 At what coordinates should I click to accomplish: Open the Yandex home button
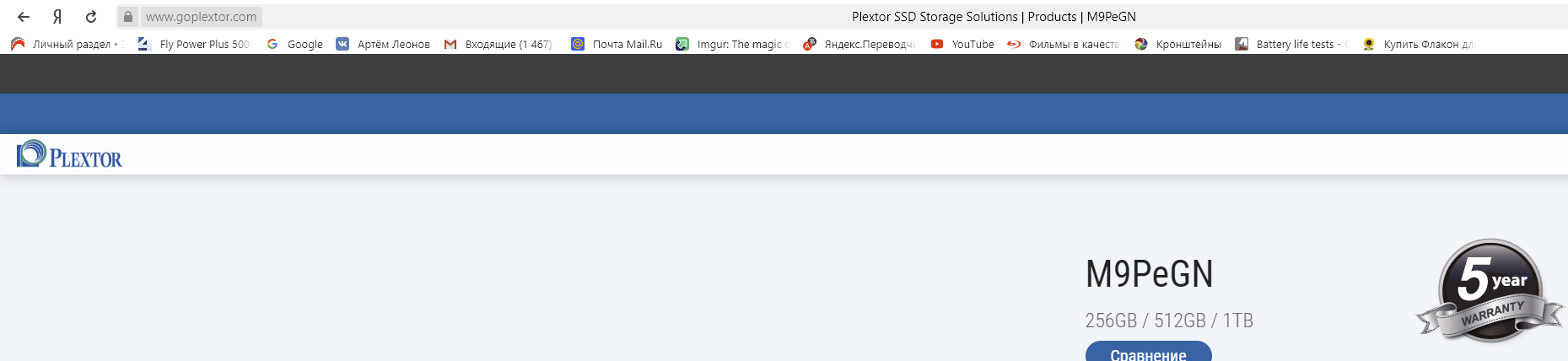click(57, 17)
